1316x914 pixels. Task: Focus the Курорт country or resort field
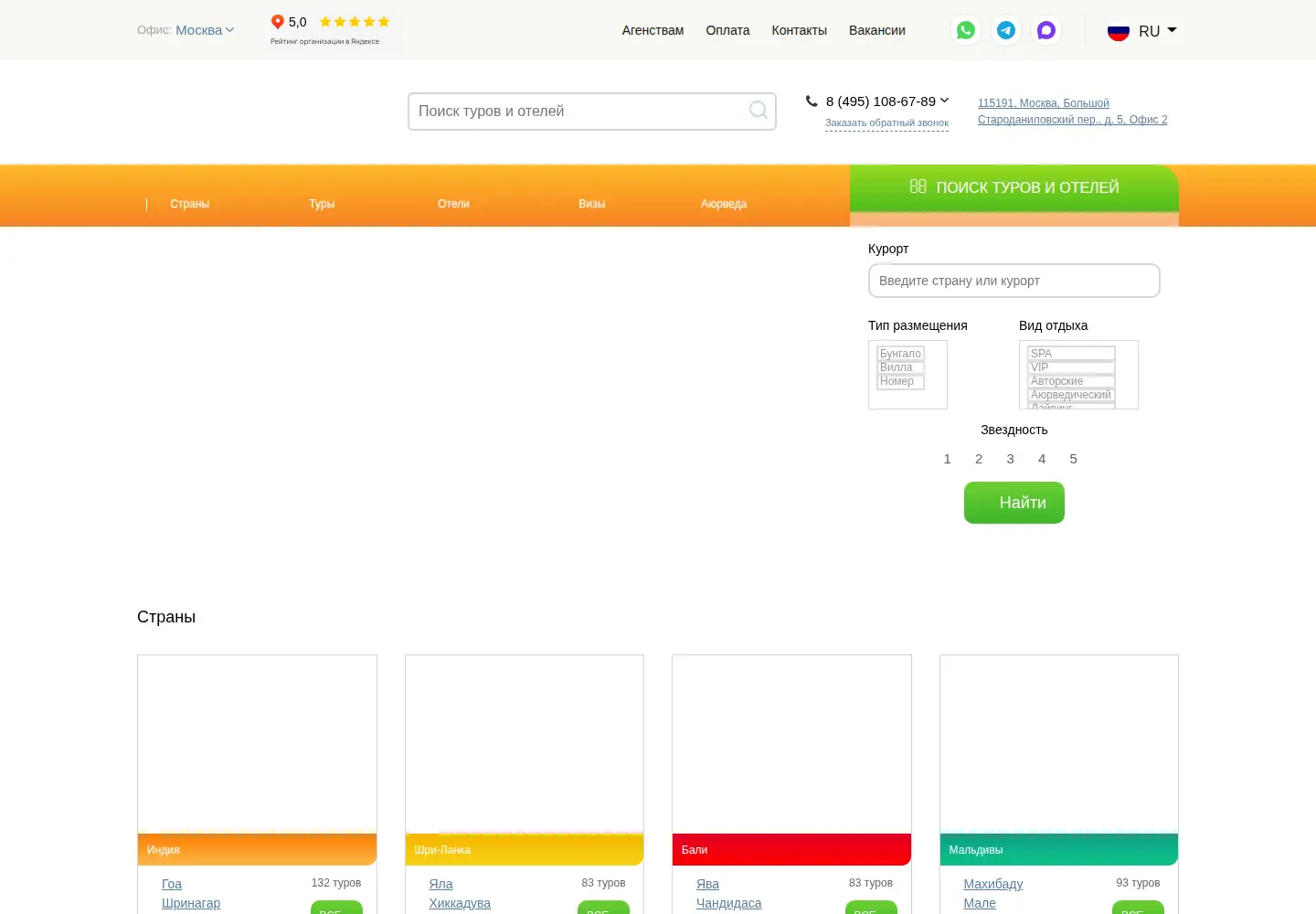click(x=1014, y=281)
